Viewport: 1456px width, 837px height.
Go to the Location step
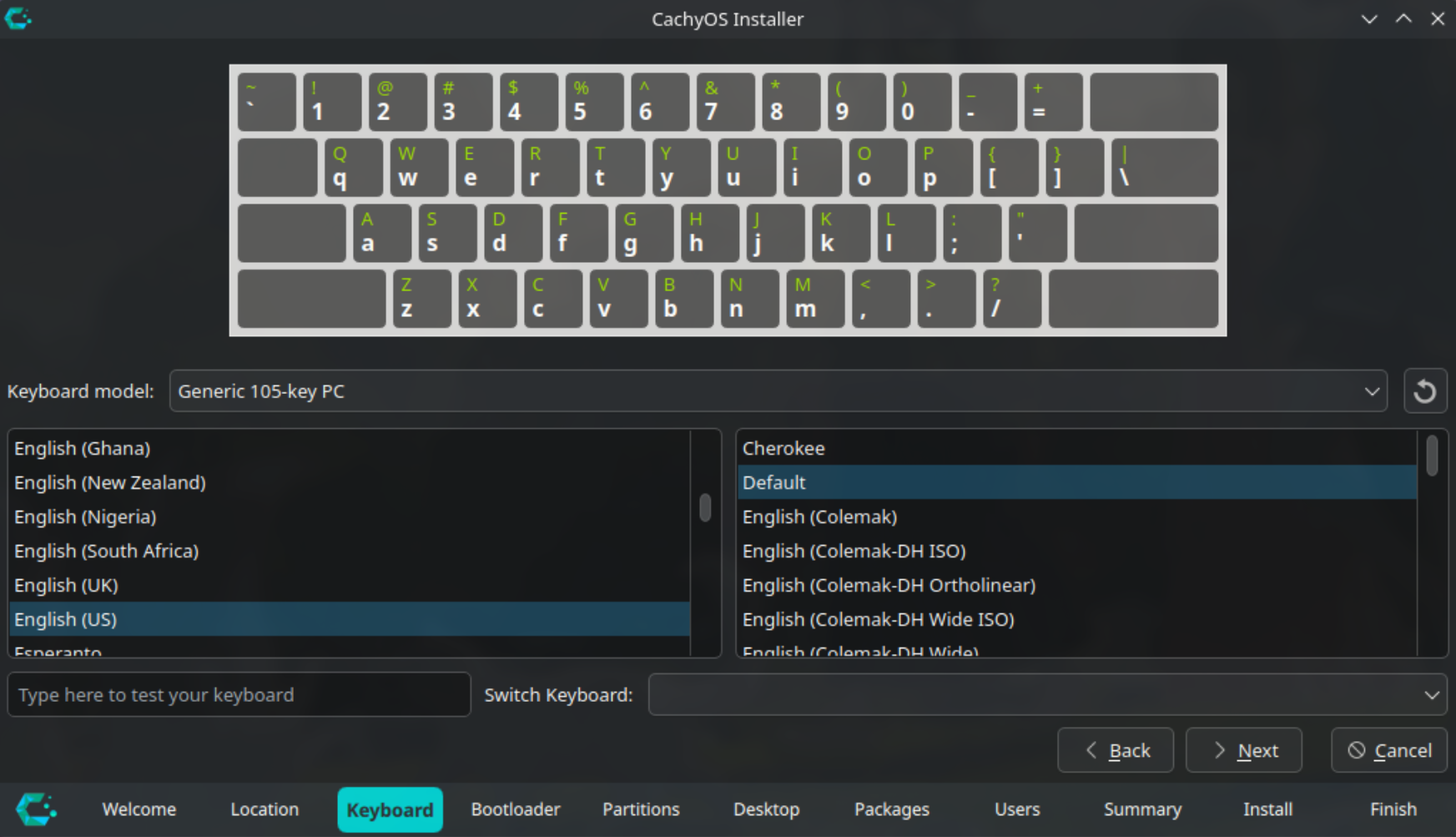tap(264, 809)
